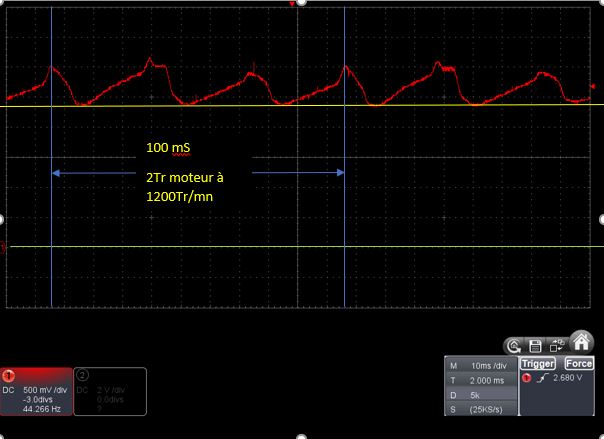604x439 pixels.
Task: Click channel 2 offset value 0.0divs
Action: tap(110, 400)
